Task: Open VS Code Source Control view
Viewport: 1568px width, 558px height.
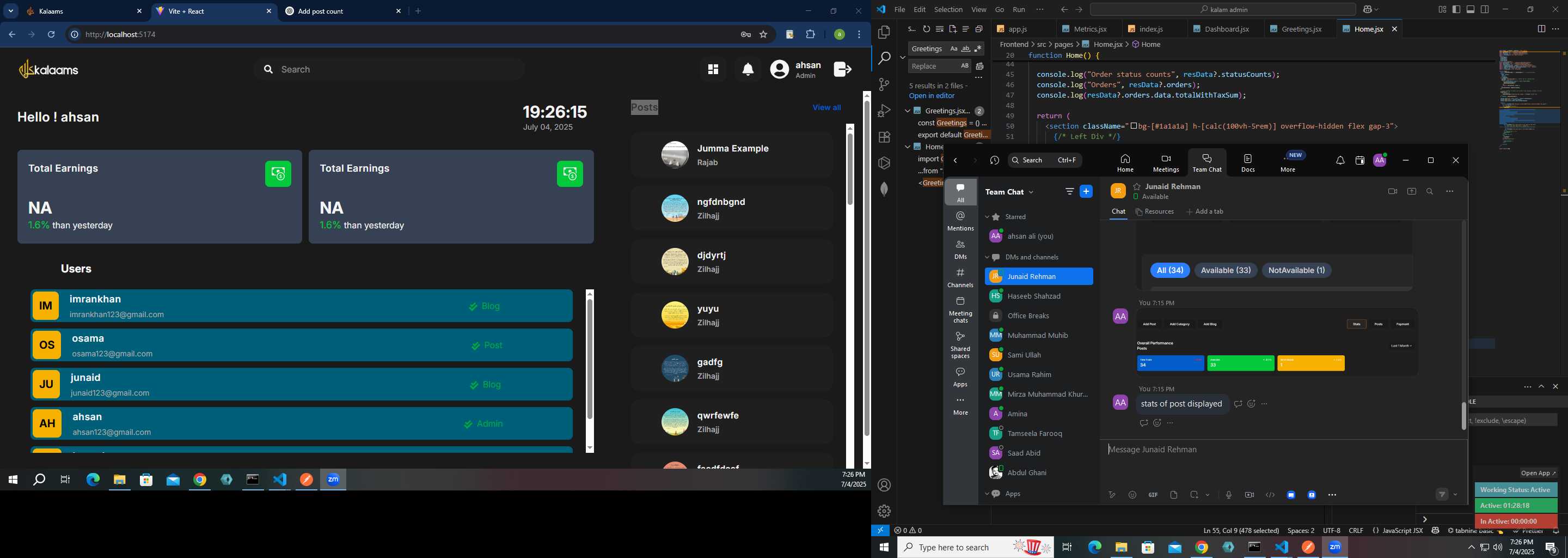Action: [x=884, y=84]
